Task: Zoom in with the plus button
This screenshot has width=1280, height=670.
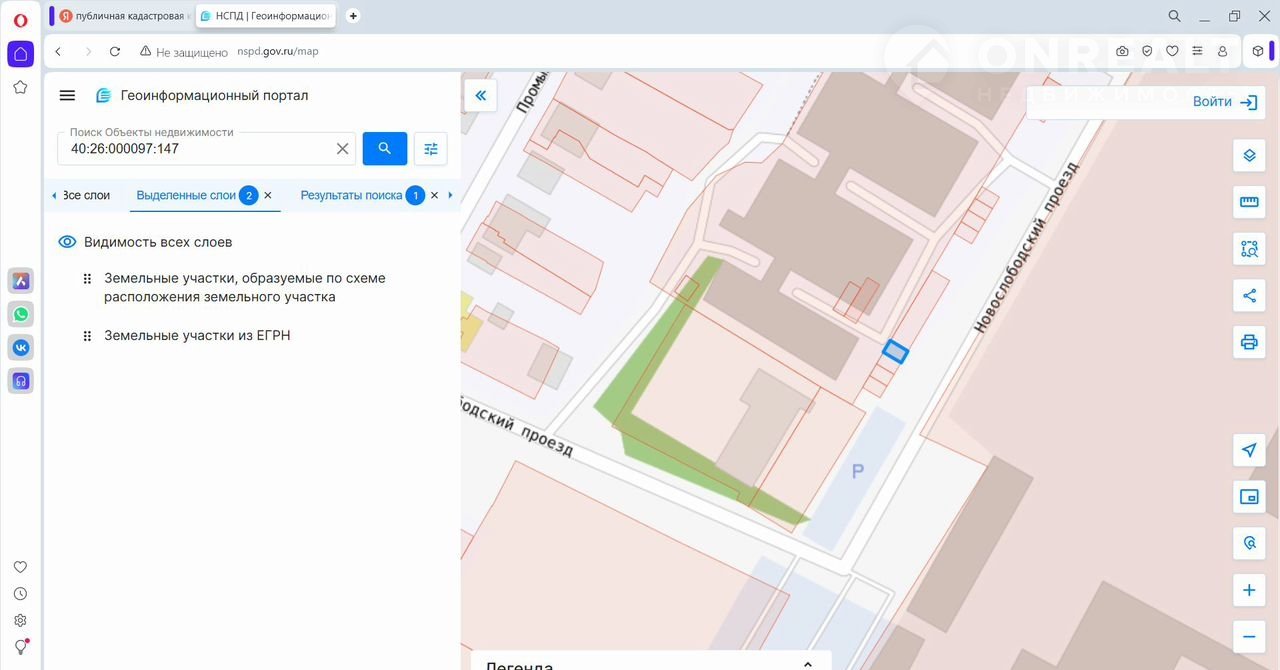Action: 1248,590
